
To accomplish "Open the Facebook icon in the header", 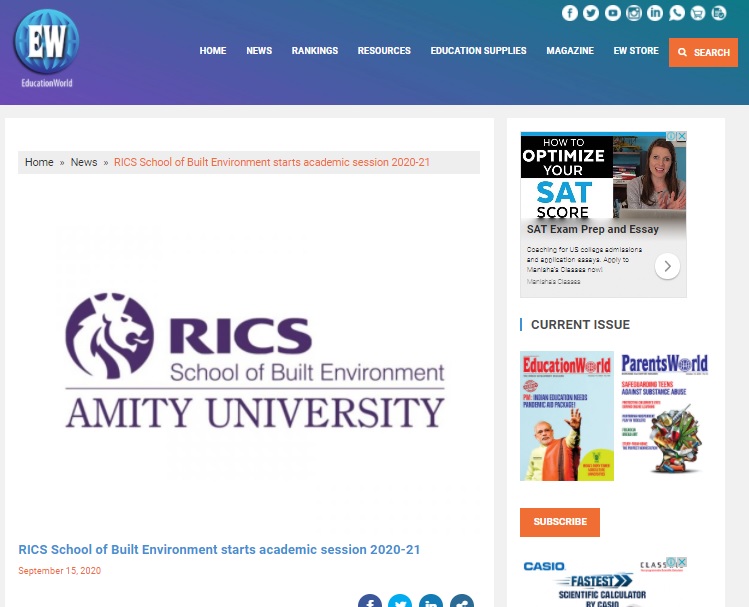I will tap(569, 13).
